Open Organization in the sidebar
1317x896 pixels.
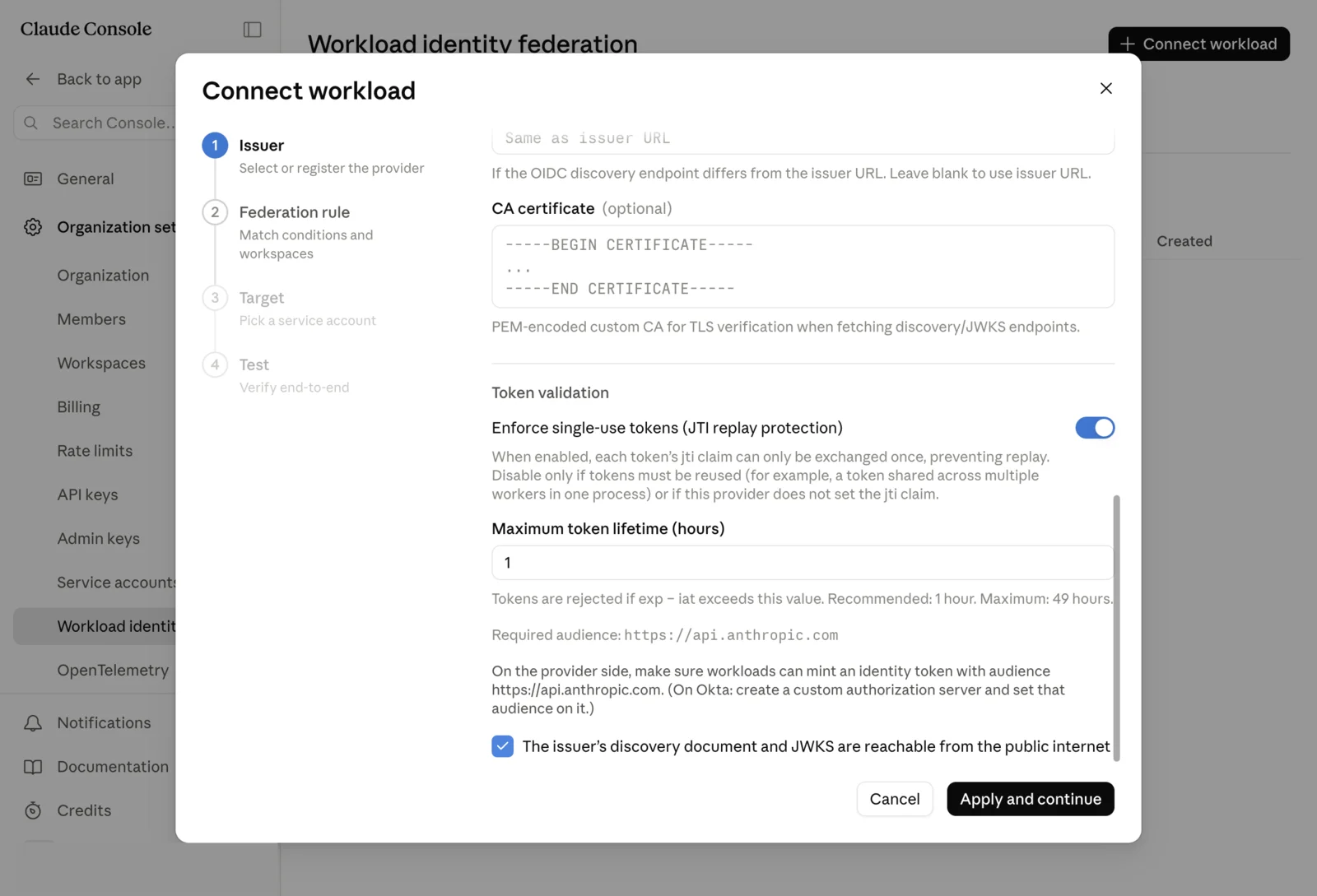tap(103, 276)
